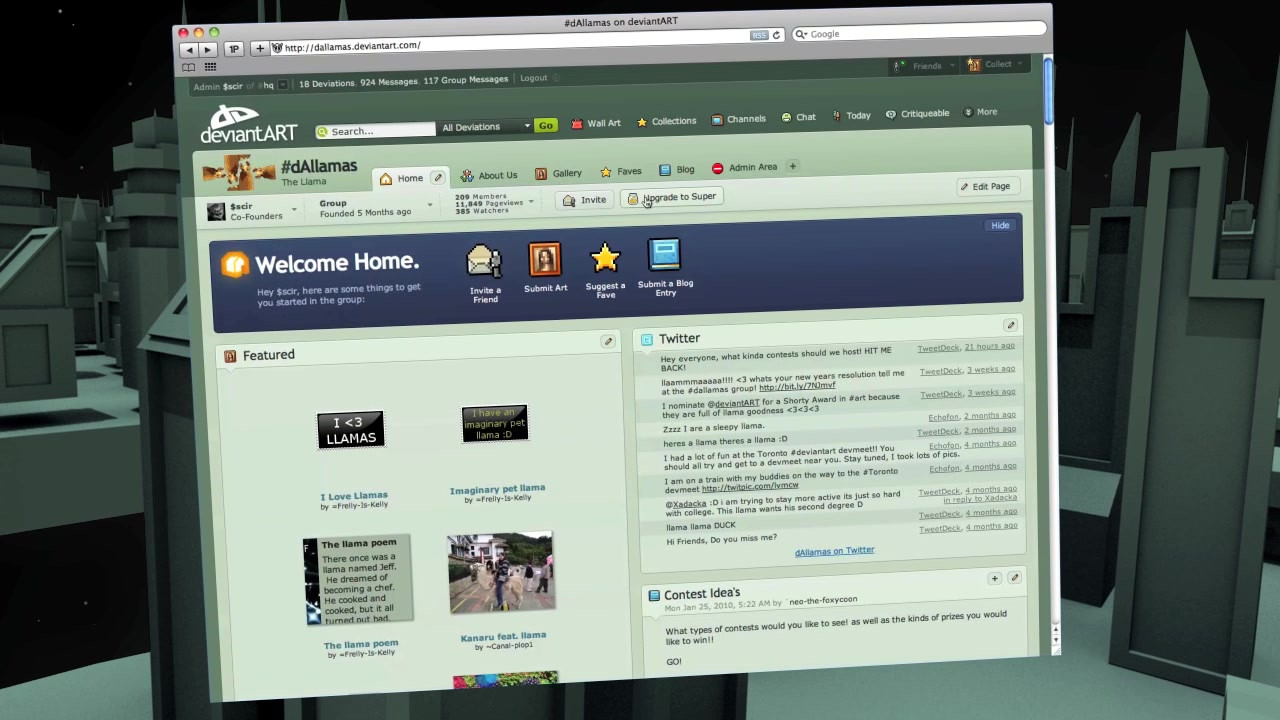Click pencil edit icon on Twitter box
The height and width of the screenshot is (720, 1280).
tap(1010, 325)
